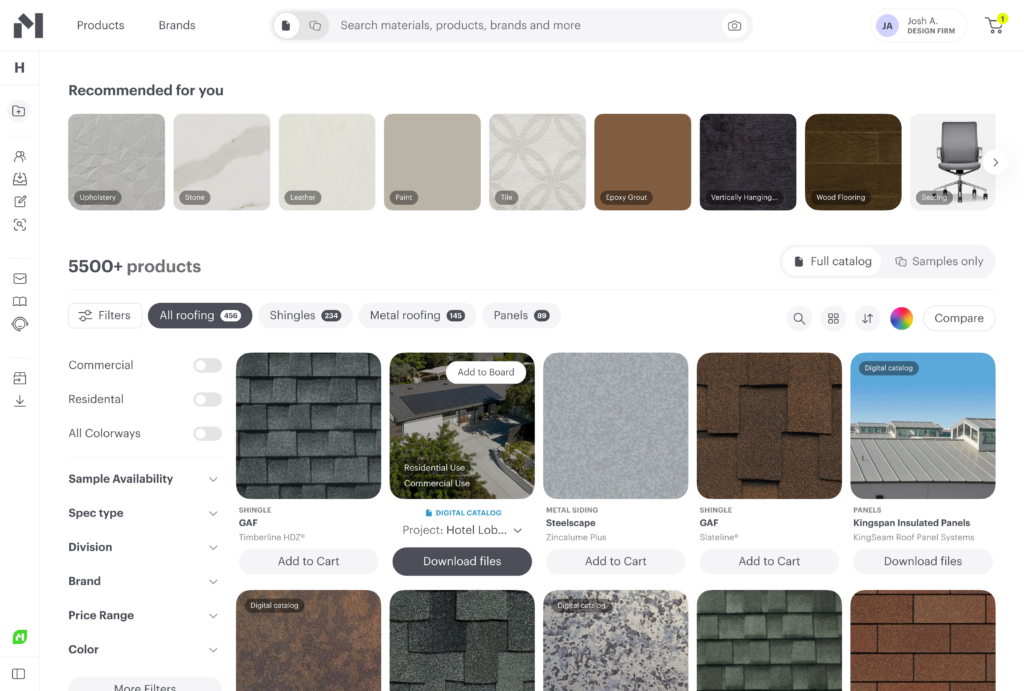
Task: Toggle the Residental filter on
Action: [x=207, y=399]
